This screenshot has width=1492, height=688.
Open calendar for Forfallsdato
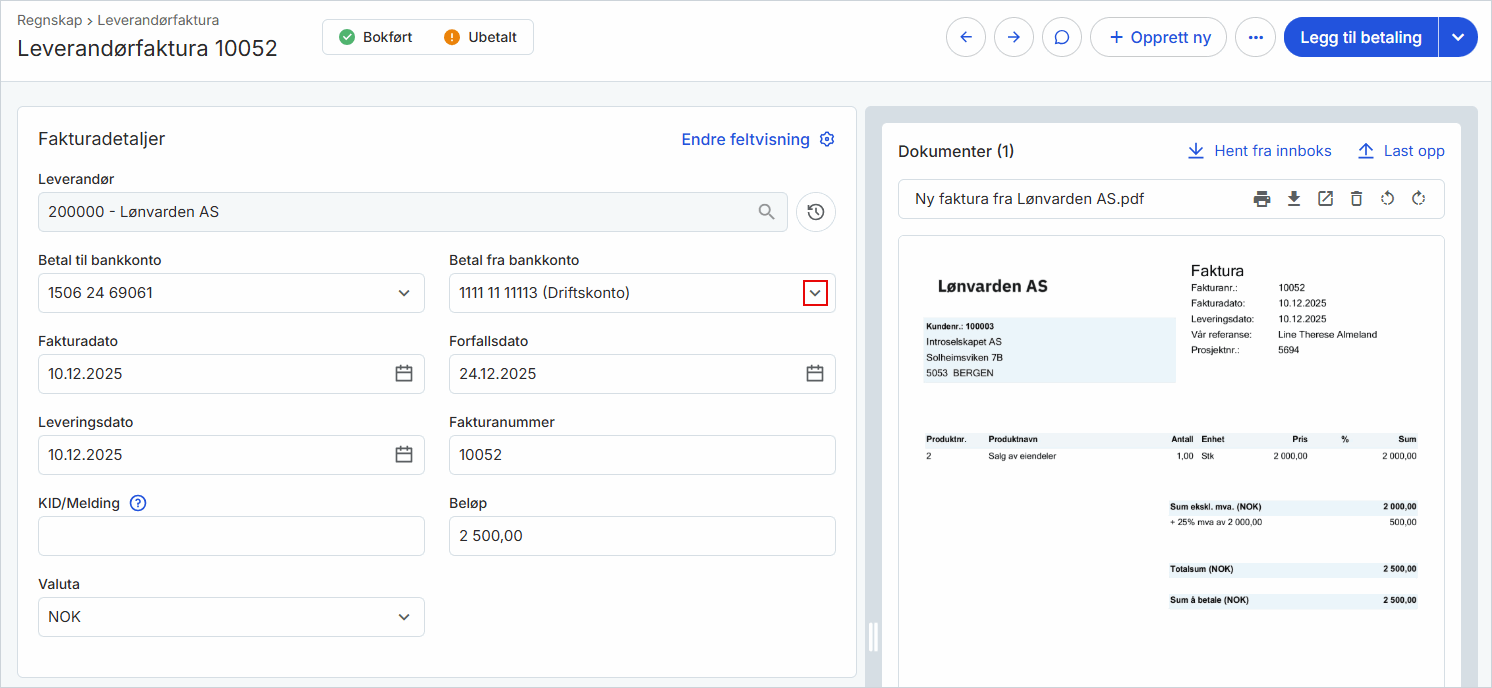pos(815,374)
